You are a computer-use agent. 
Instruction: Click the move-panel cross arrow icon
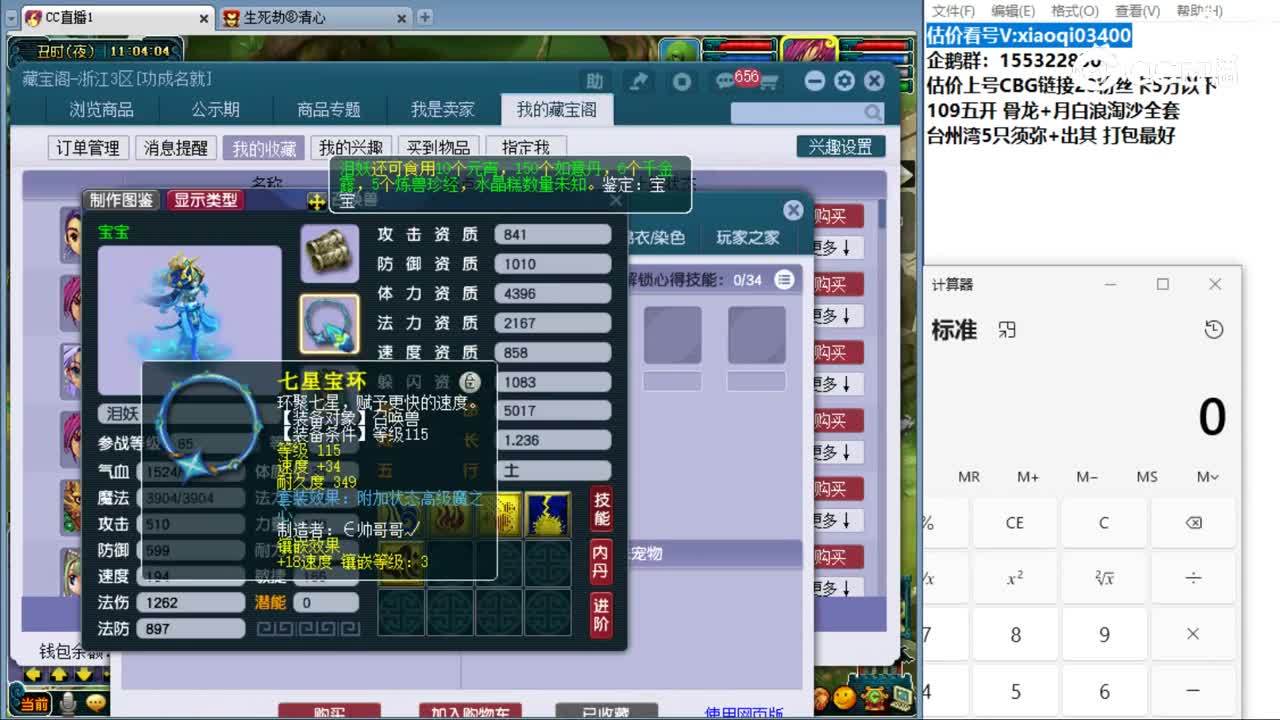tap(317, 201)
